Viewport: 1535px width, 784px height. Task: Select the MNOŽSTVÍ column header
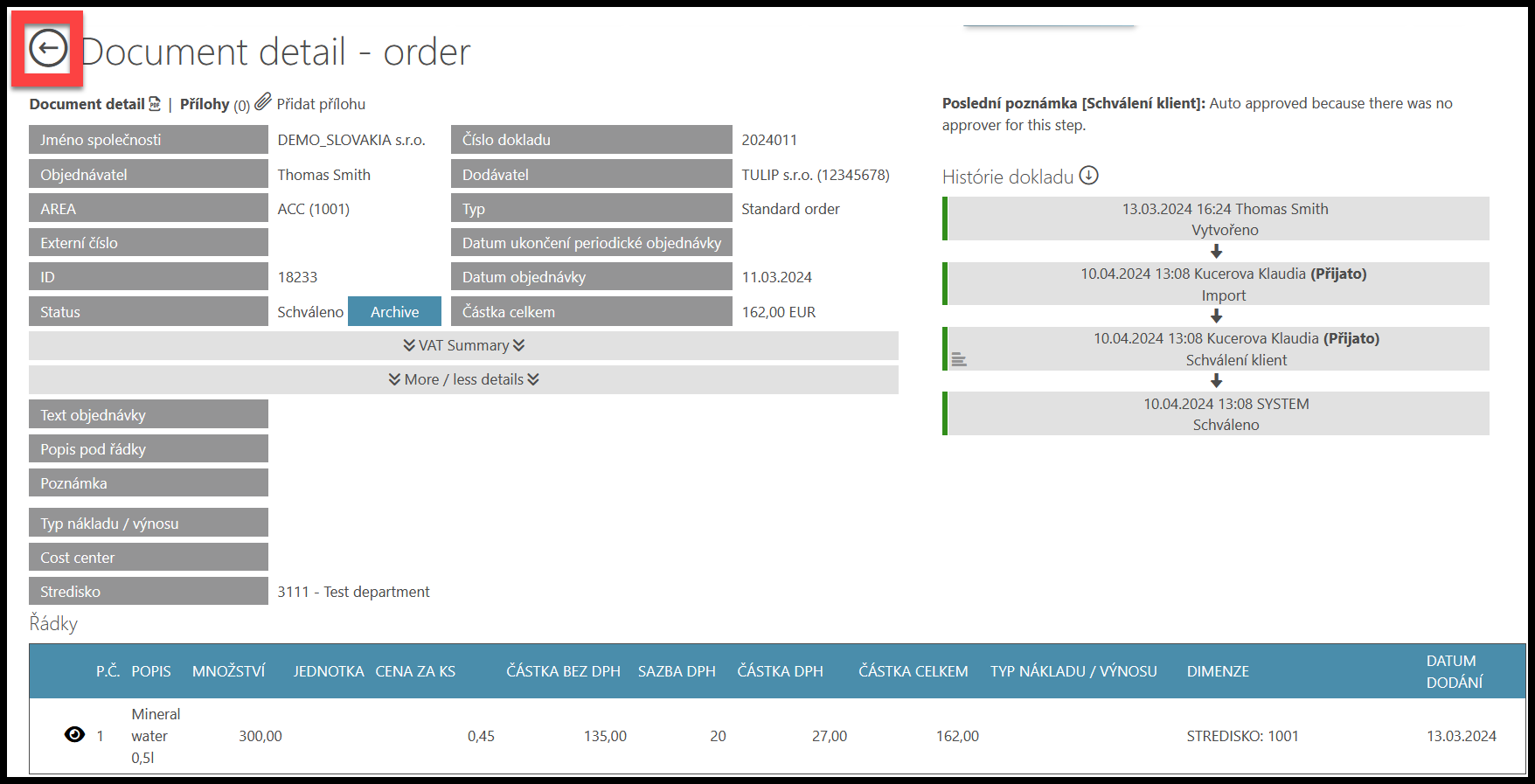229,671
